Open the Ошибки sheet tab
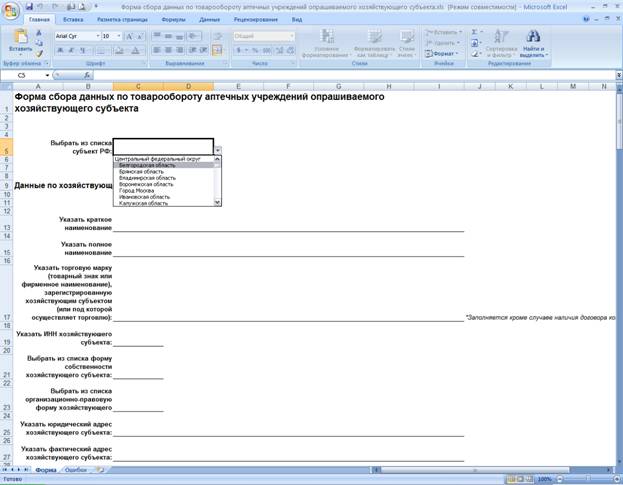Image resolution: width=623 pixels, height=485 pixels. [x=75, y=470]
